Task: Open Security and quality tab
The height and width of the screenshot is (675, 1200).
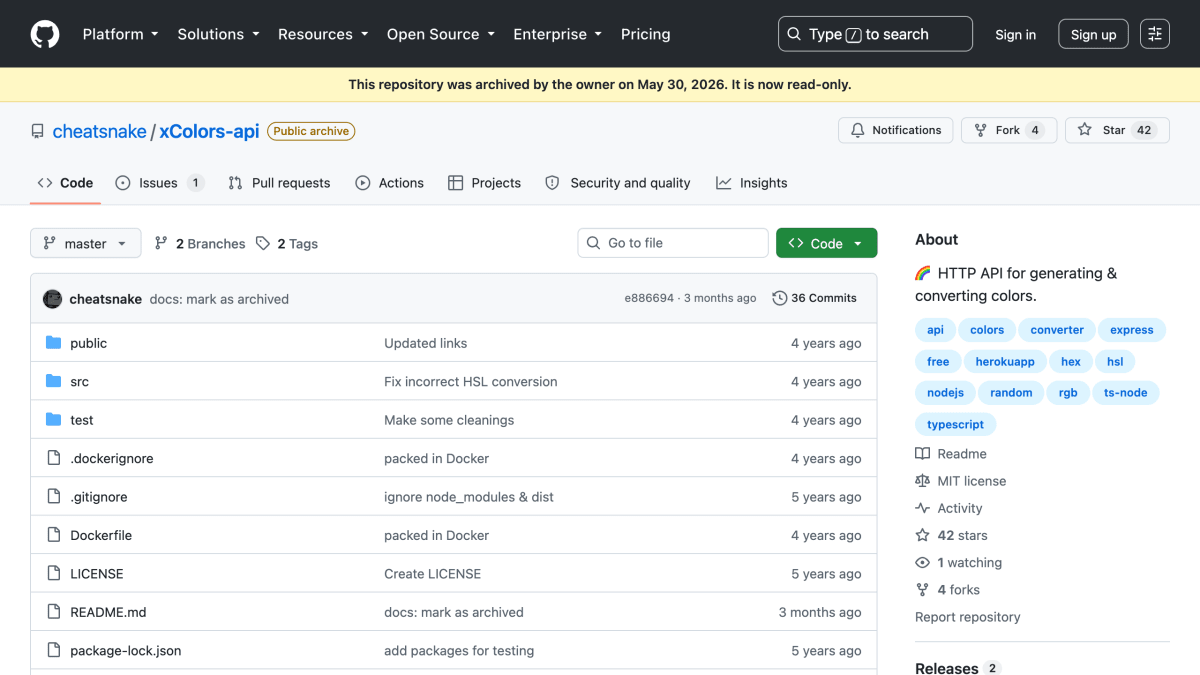Action: (618, 183)
